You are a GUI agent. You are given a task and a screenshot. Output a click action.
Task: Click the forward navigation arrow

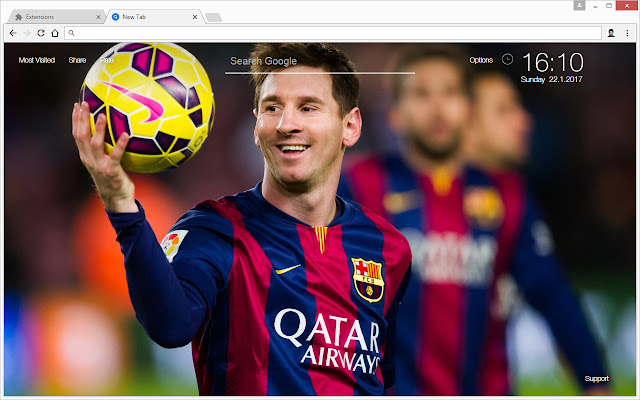(x=27, y=33)
